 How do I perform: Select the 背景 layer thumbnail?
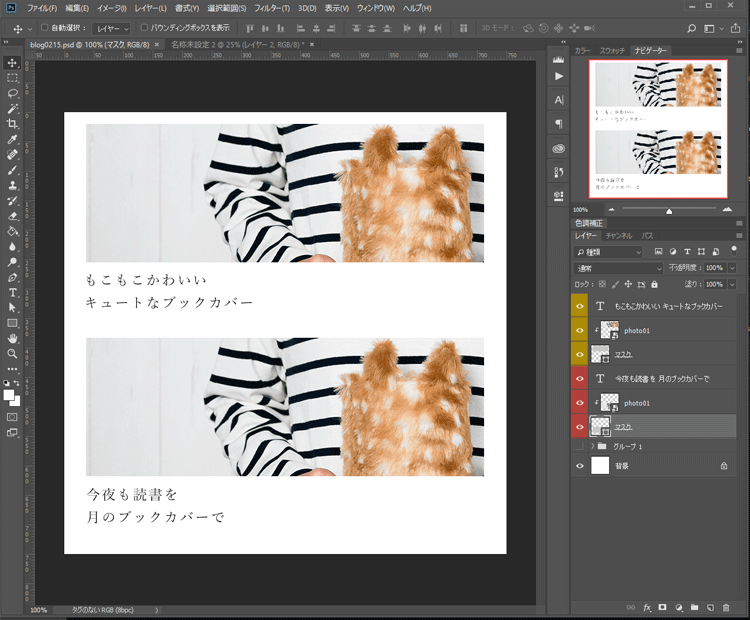click(x=600, y=465)
